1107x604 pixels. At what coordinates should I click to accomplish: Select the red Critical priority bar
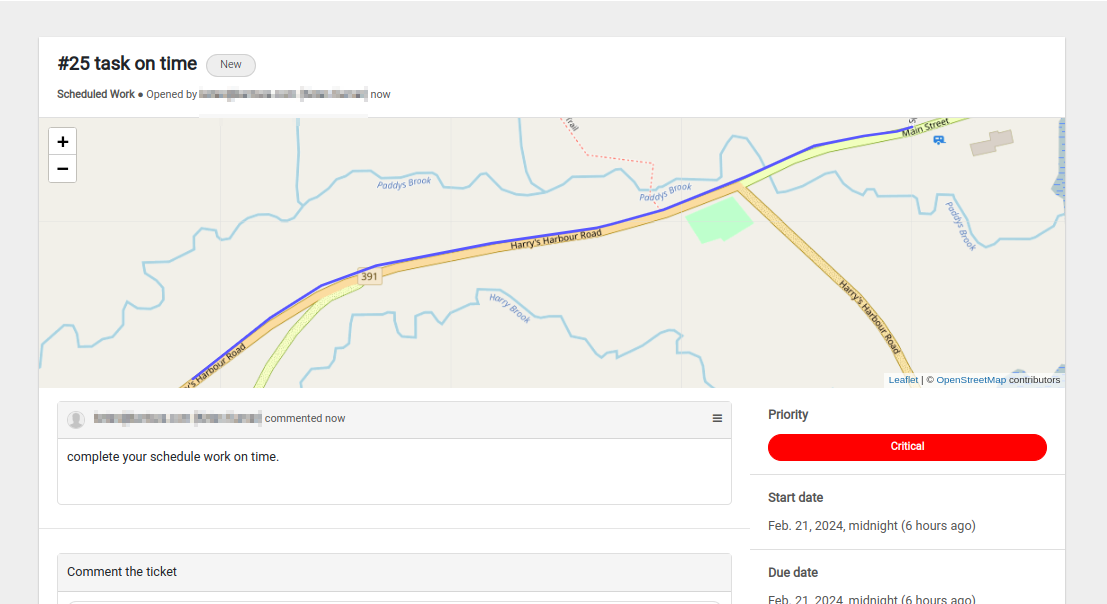[907, 447]
